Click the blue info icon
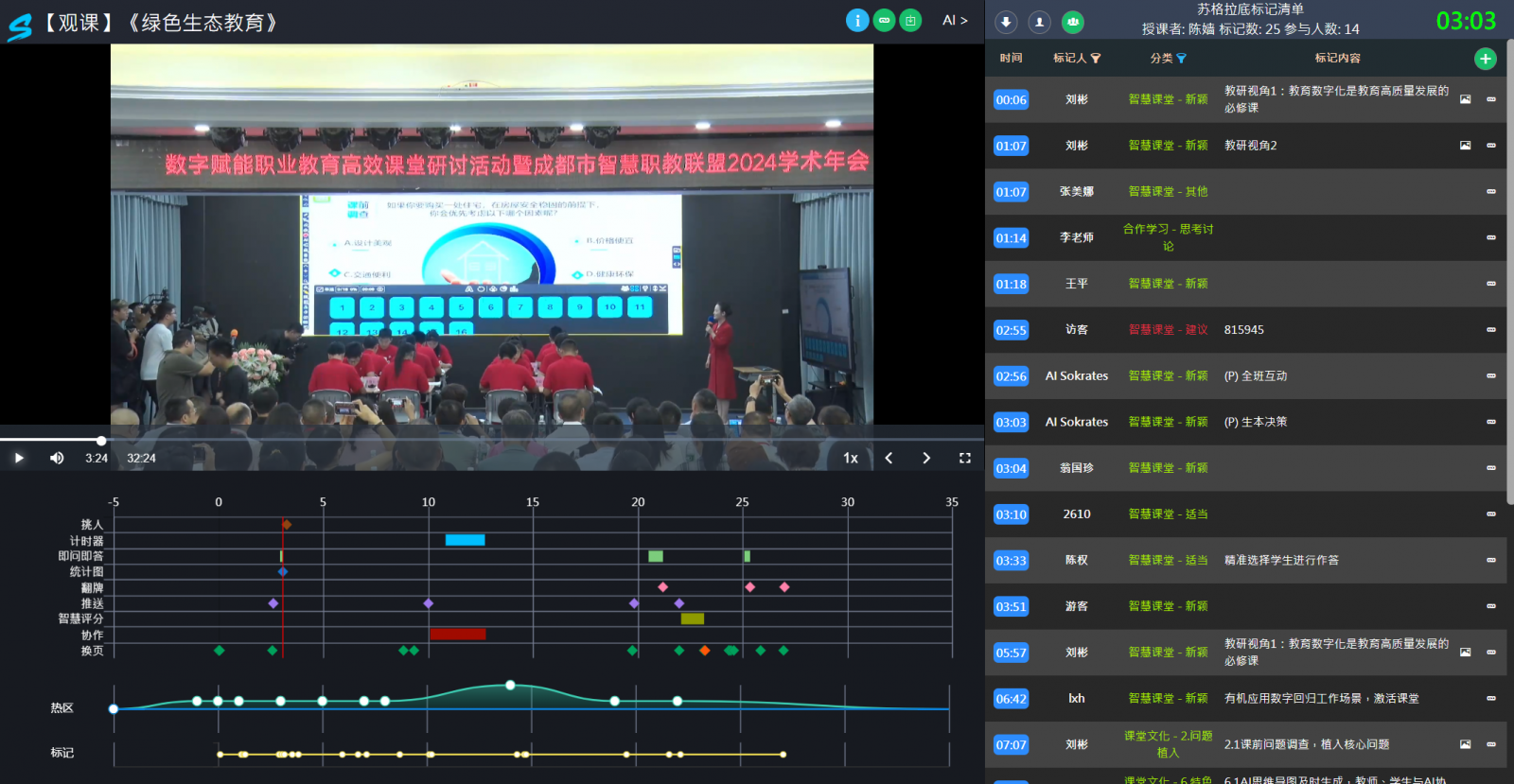Viewport: 1514px width, 784px height. 857,20
